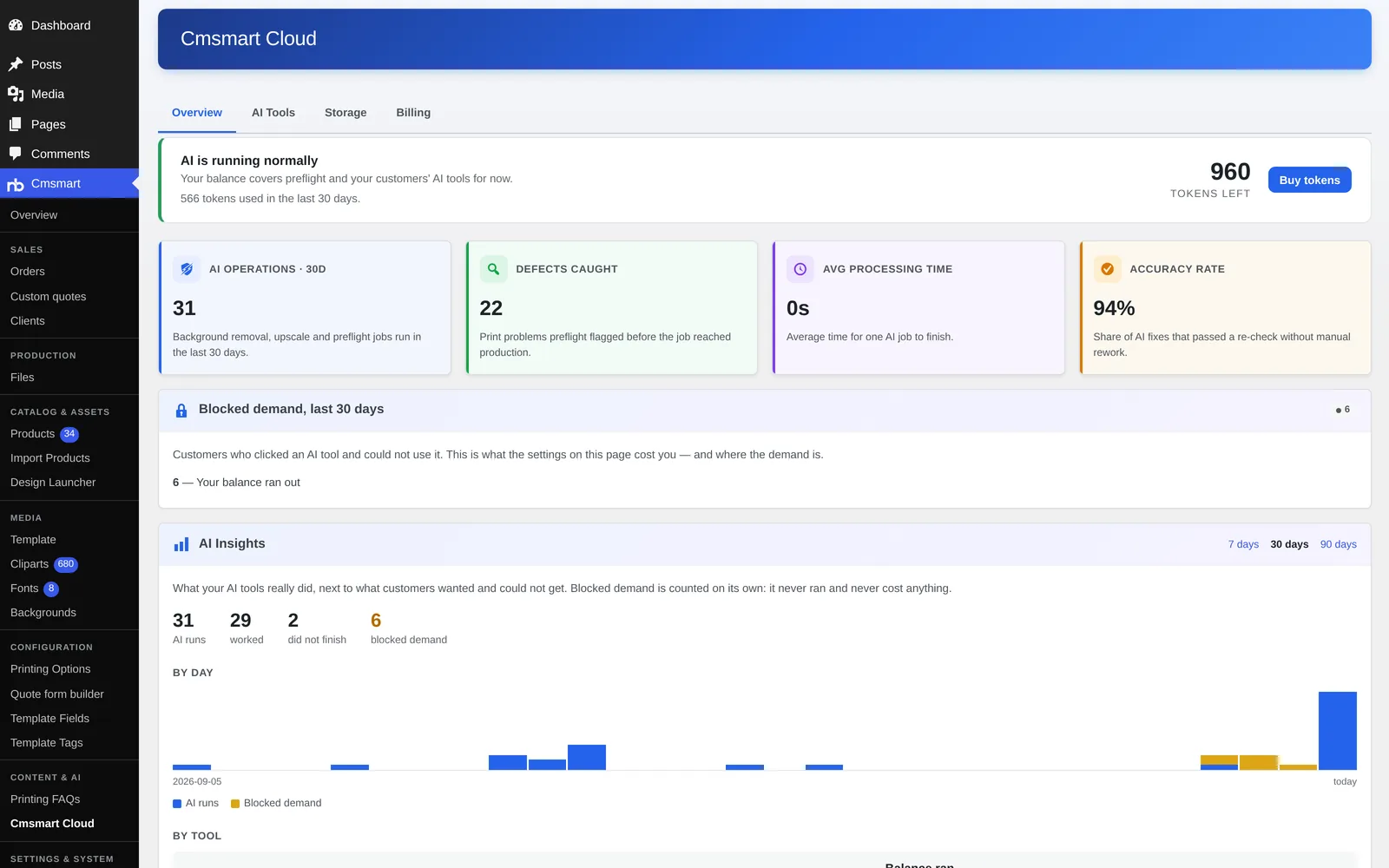1389x868 pixels.
Task: Click the Avg Processing Time clock icon
Action: (800, 269)
